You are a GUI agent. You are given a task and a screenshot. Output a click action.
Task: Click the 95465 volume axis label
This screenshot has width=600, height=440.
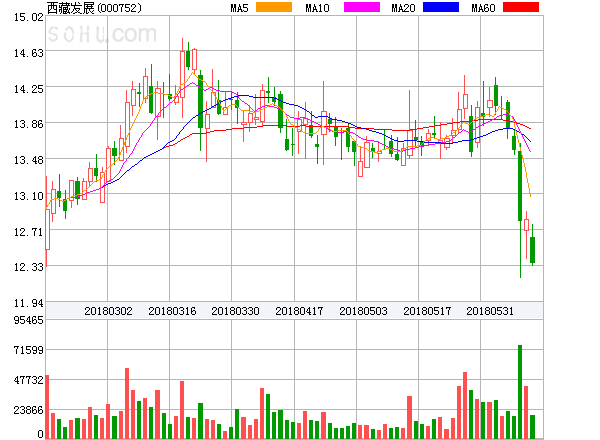click(x=29, y=320)
